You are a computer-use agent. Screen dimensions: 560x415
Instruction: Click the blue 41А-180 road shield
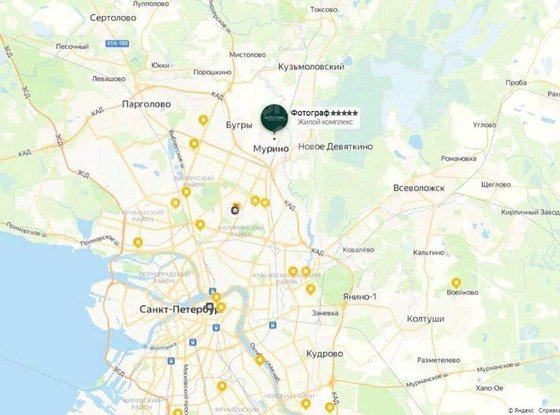pyautogui.click(x=117, y=44)
